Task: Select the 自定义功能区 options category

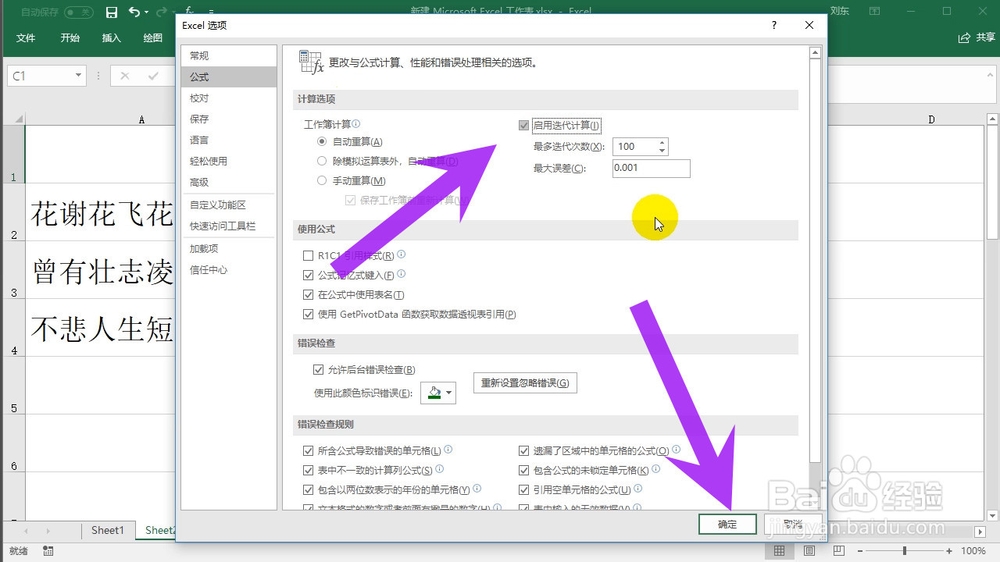Action: (228, 205)
